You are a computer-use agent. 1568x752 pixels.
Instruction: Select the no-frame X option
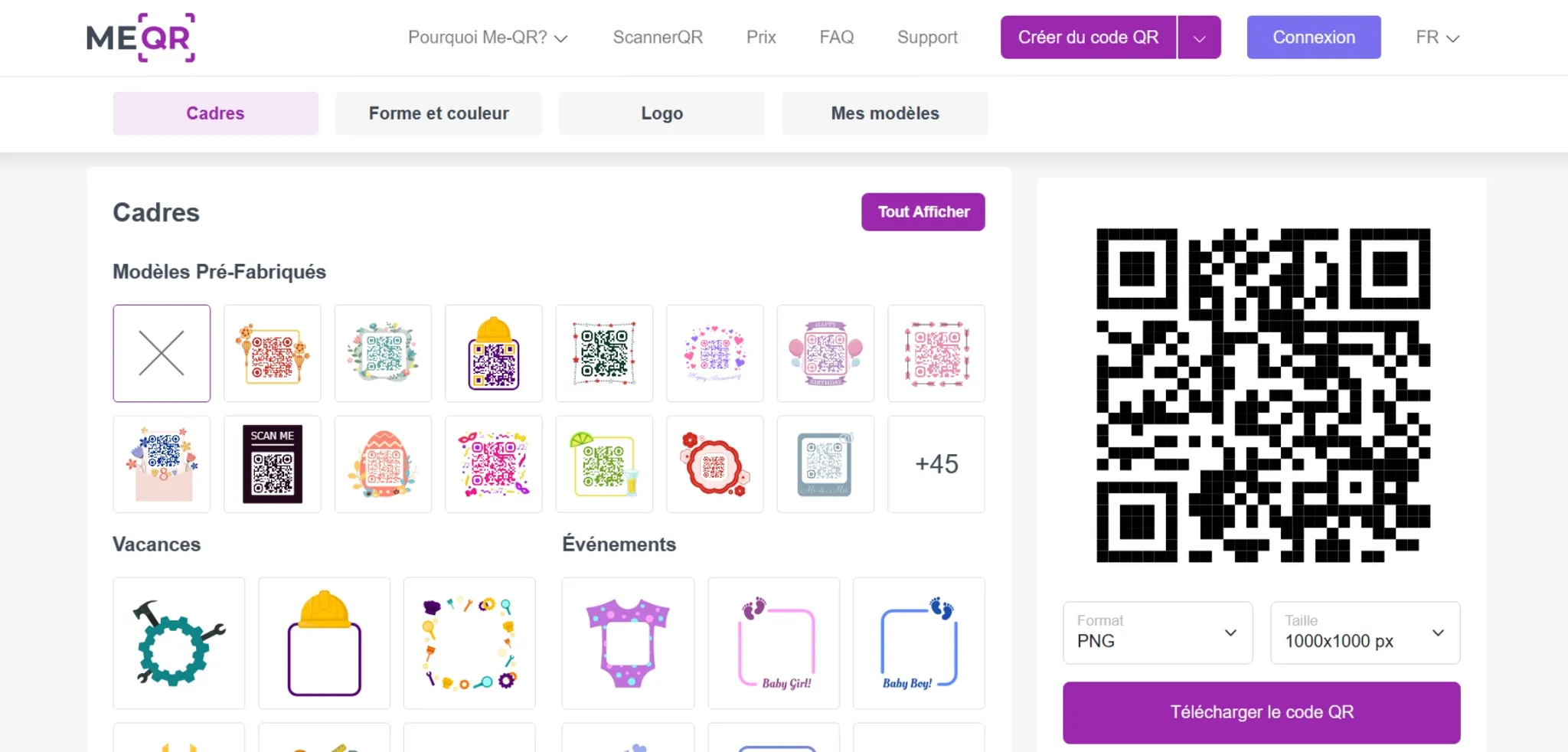point(162,353)
